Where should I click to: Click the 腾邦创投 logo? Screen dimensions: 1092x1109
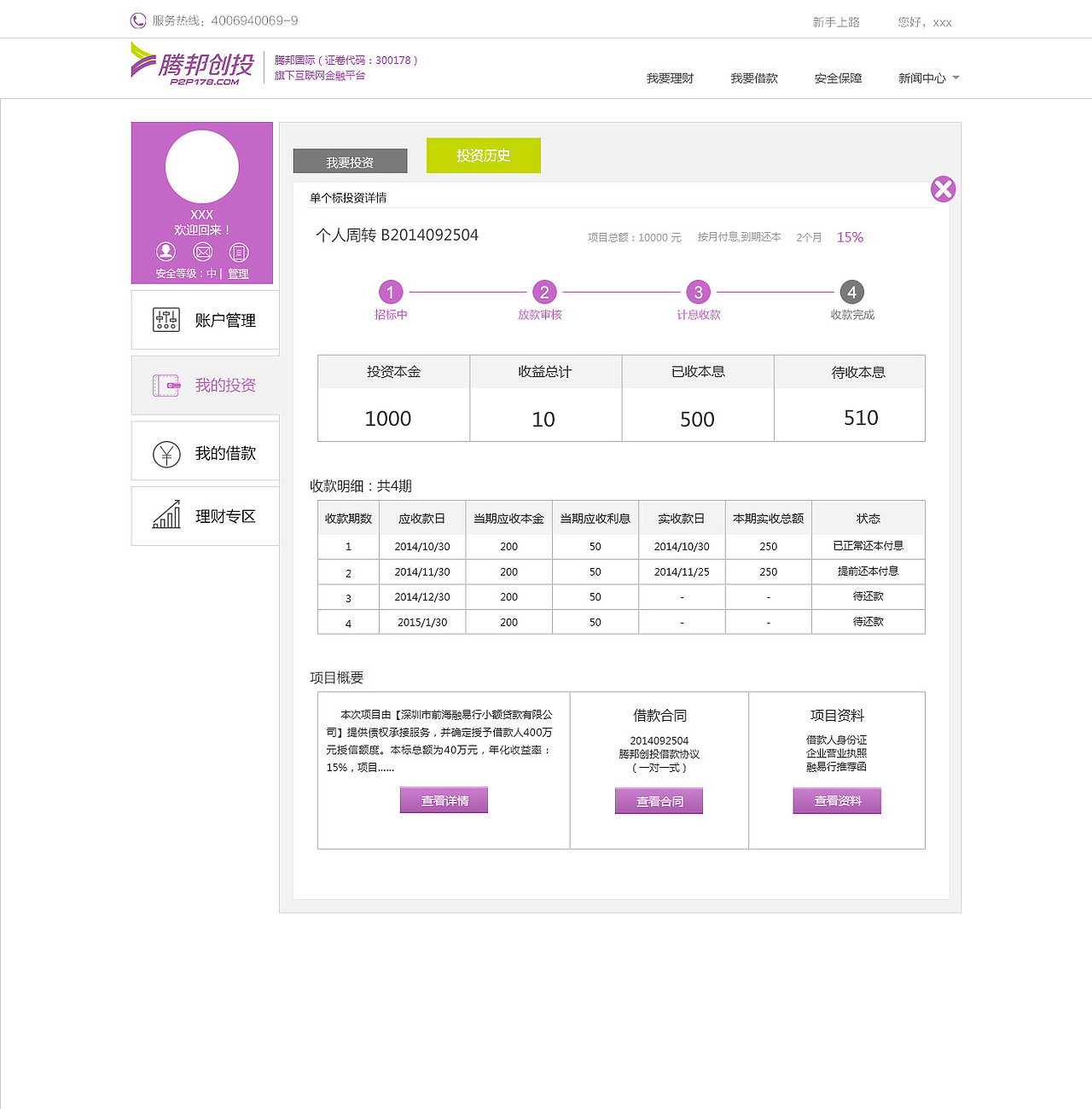point(192,64)
